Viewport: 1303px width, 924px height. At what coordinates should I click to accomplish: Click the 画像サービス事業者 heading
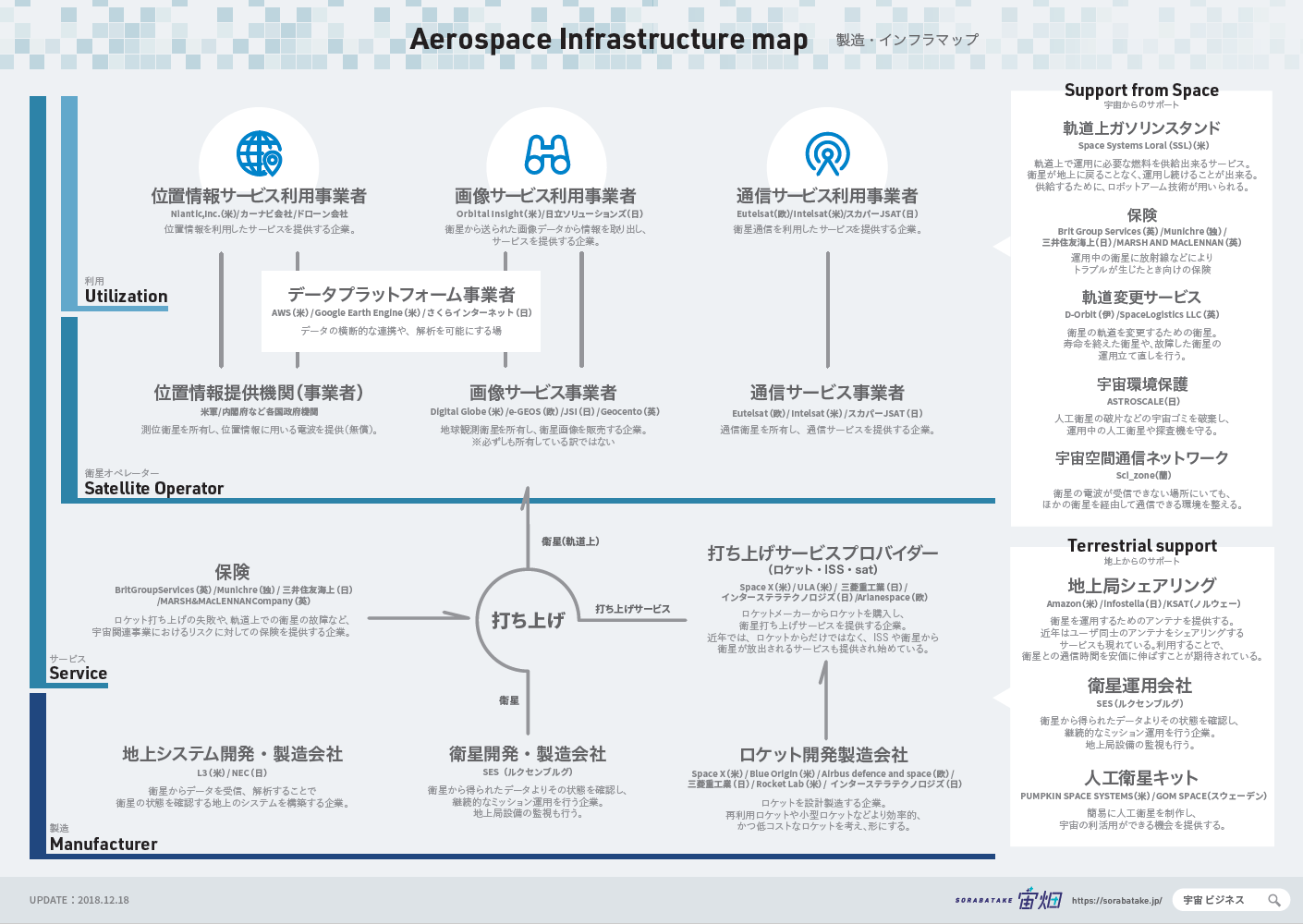tap(543, 393)
